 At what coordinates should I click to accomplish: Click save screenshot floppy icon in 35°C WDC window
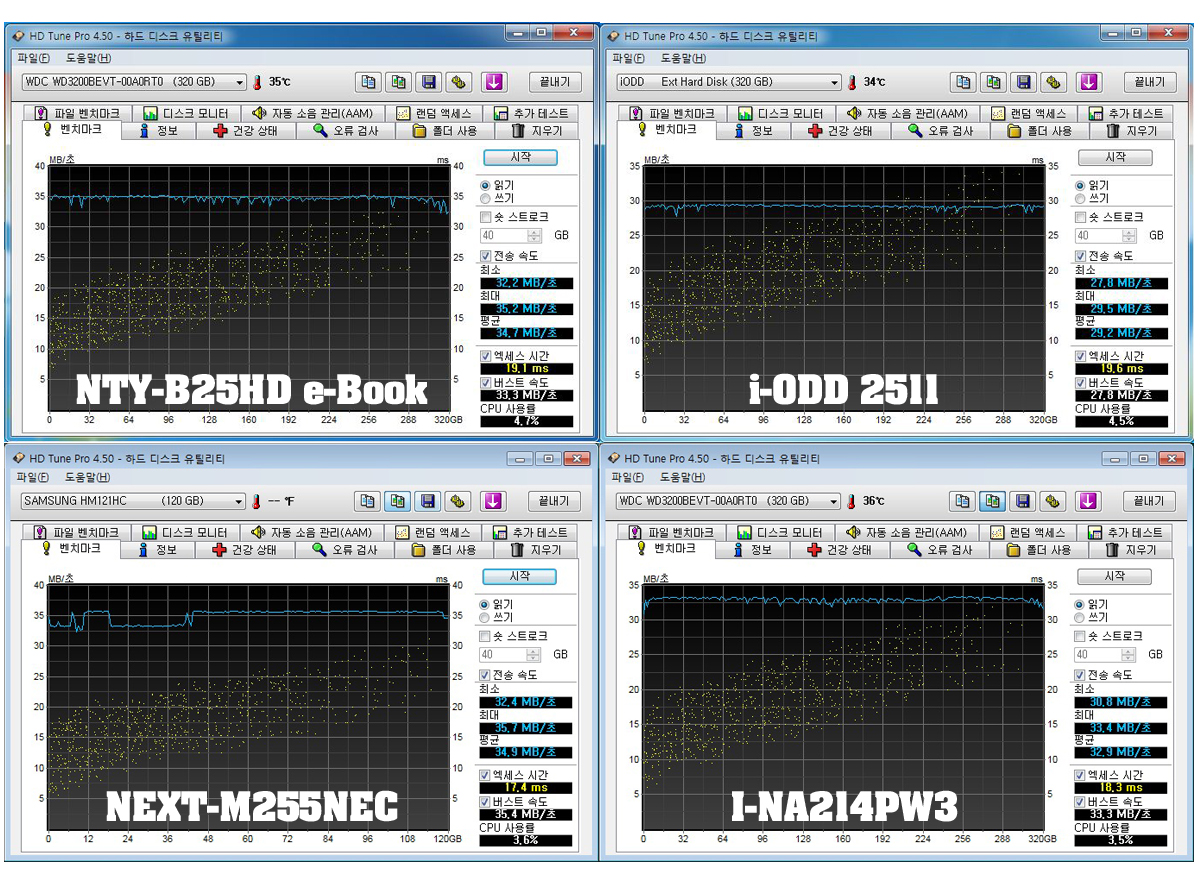pos(429,82)
